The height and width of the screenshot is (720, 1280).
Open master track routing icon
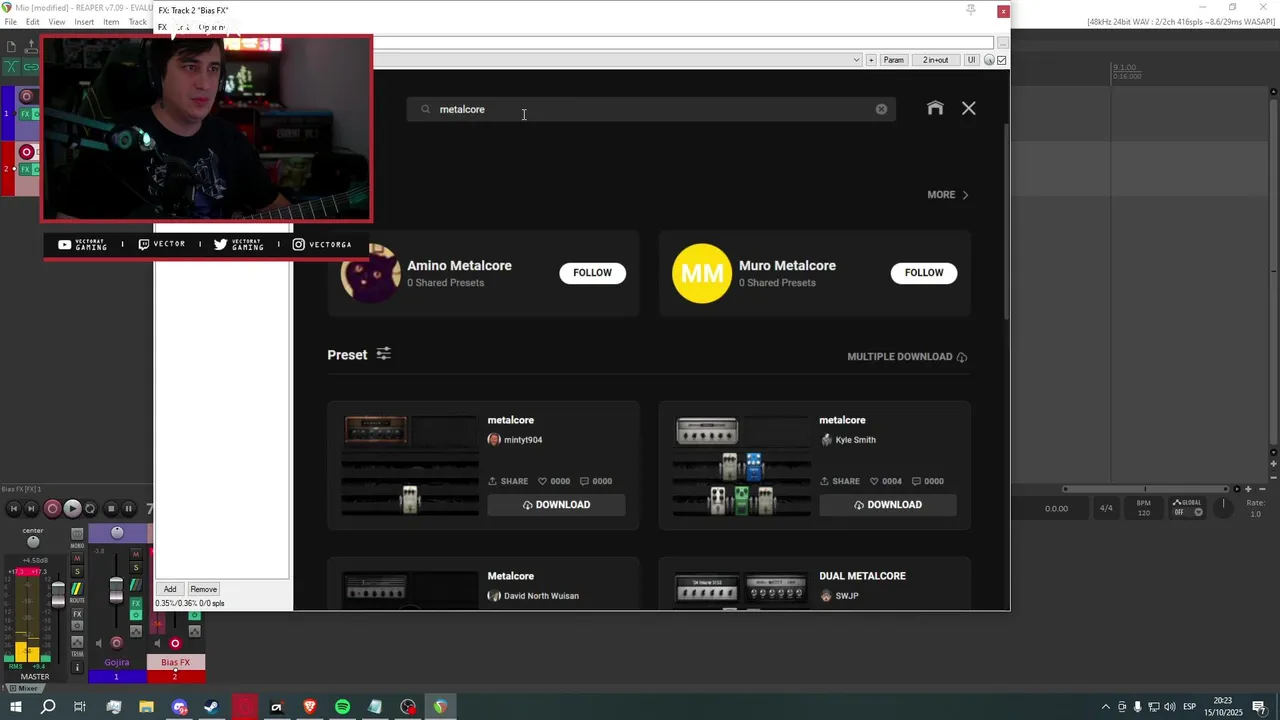77,588
